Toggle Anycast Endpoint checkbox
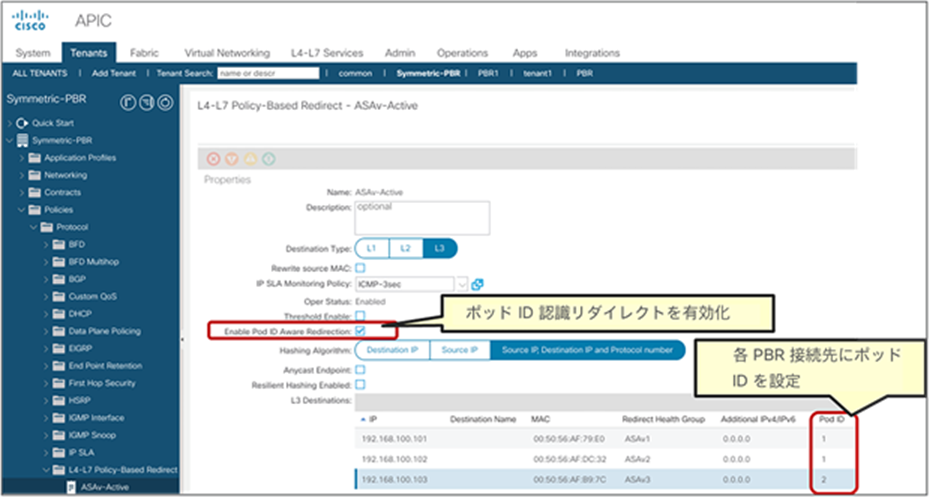929x497 pixels. pyautogui.click(x=360, y=370)
